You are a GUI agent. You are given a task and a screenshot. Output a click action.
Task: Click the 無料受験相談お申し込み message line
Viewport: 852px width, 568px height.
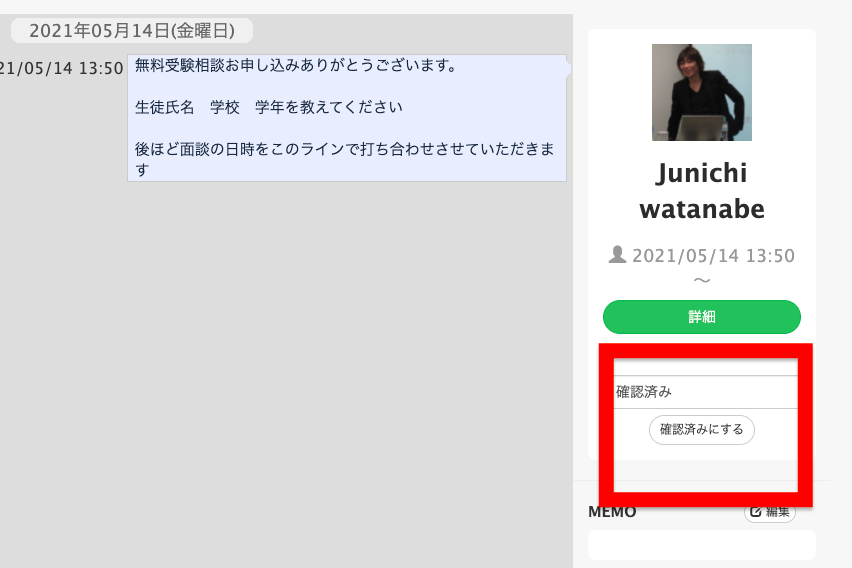click(x=296, y=65)
